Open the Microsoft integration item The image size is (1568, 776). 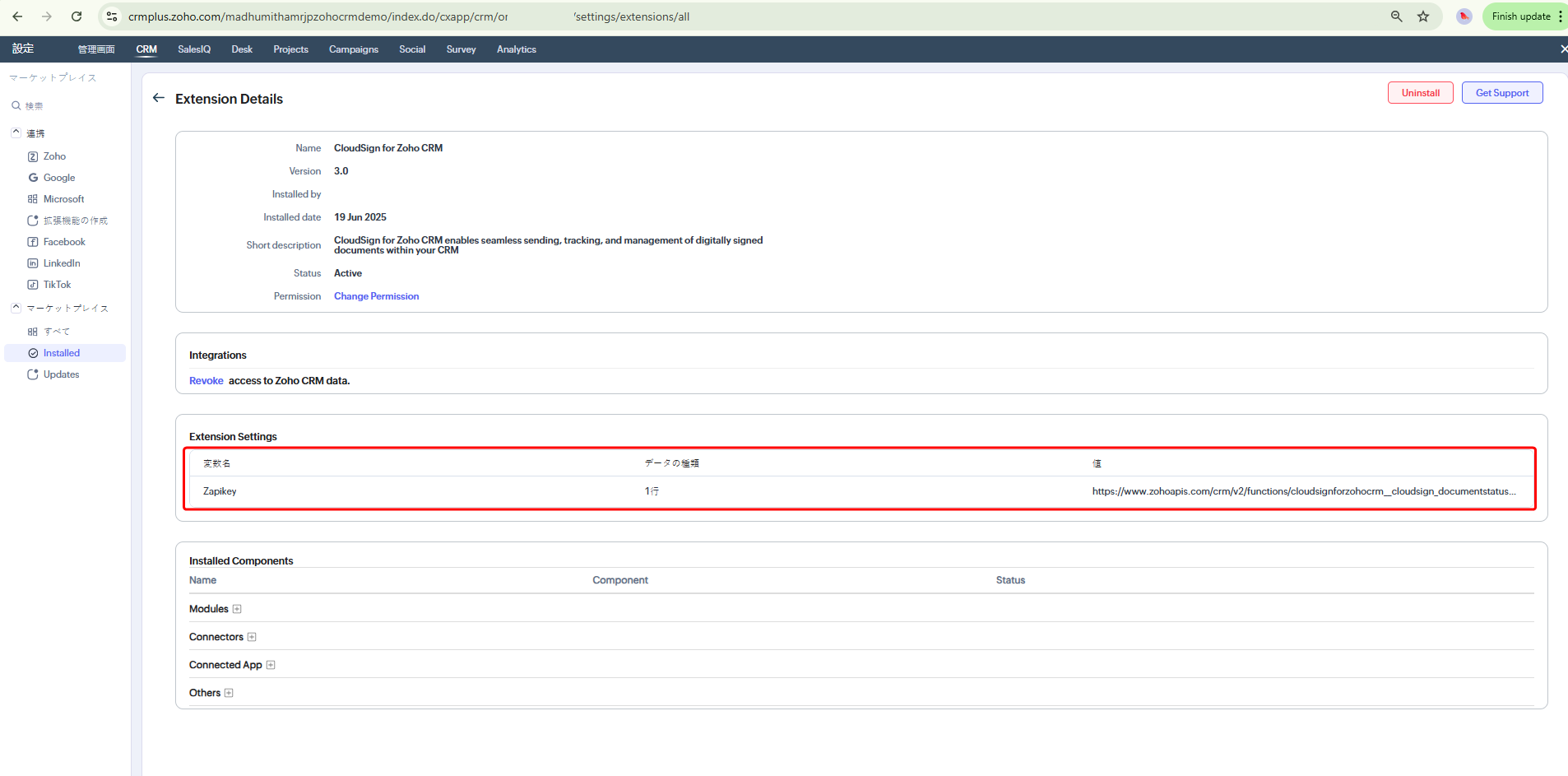64,199
